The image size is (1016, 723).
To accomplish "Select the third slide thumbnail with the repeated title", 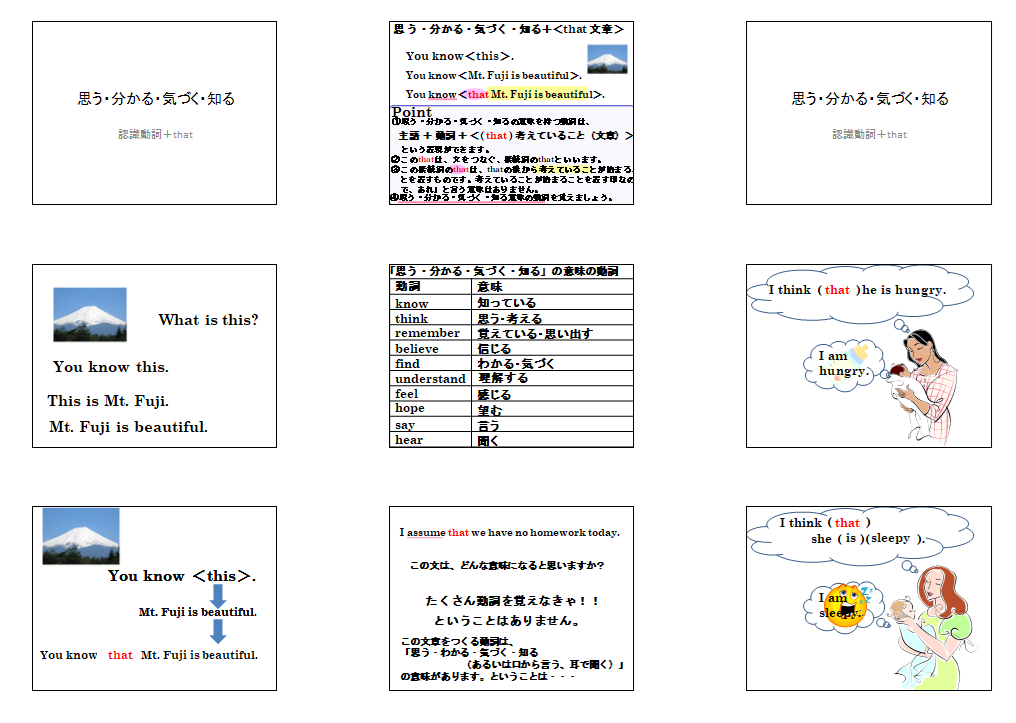I will coord(868,113).
